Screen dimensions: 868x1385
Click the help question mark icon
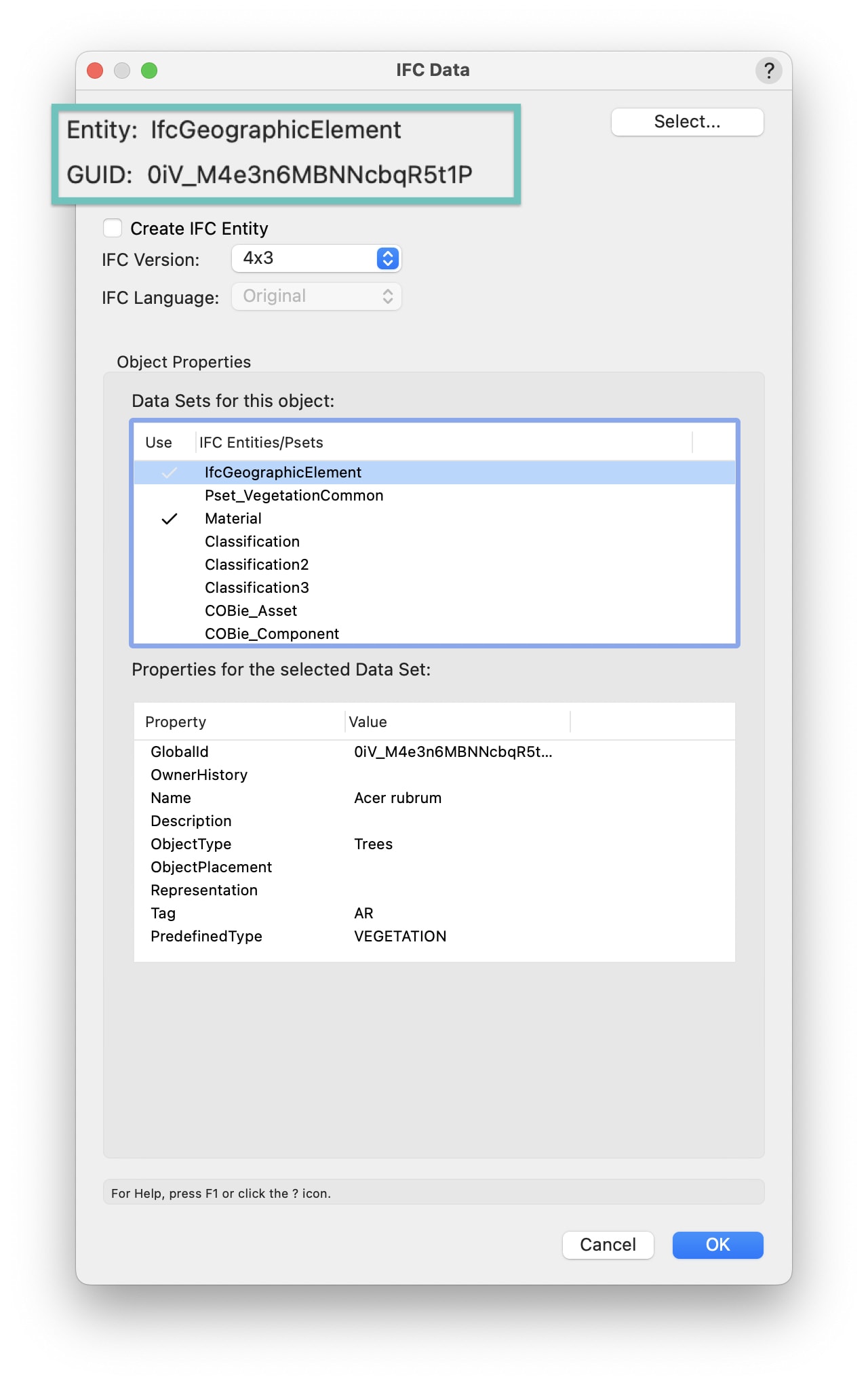pos(768,71)
